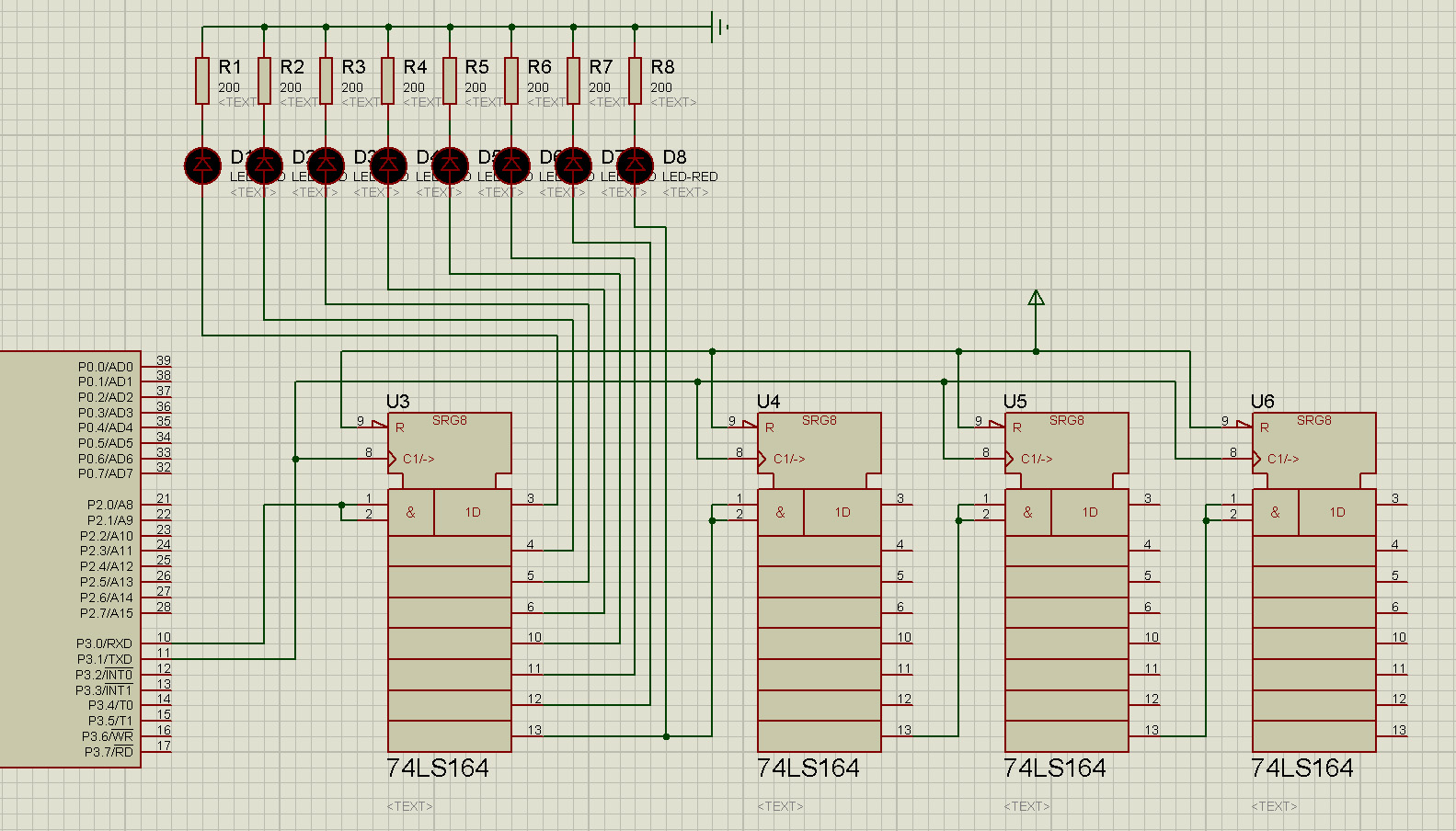Select the U5 shift register body

(1067, 582)
